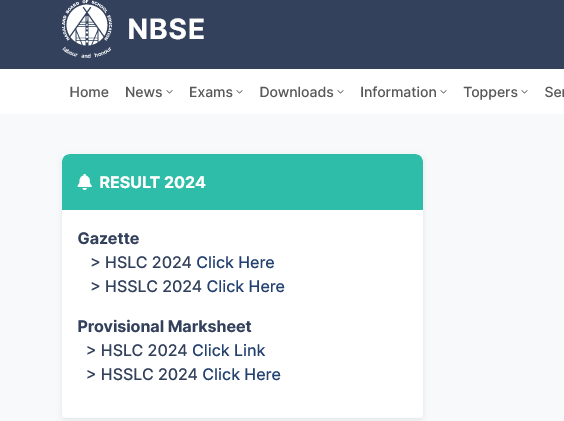
Task: Click the partially visible Ser menu item
Action: 554,92
